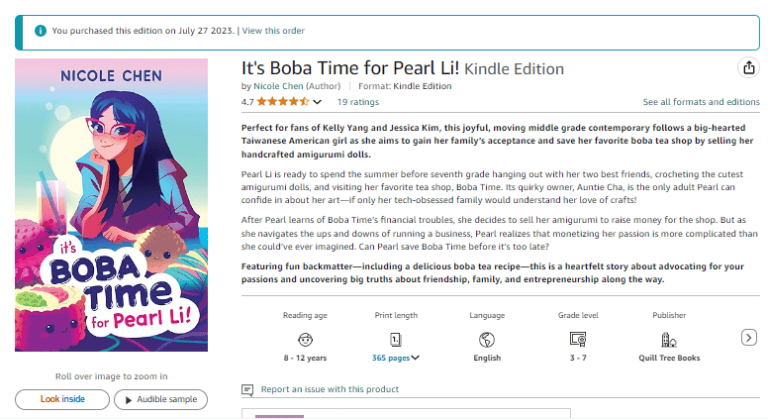Click the 4.7 star rating stars
Screen dimensions: 768x419
coord(282,102)
